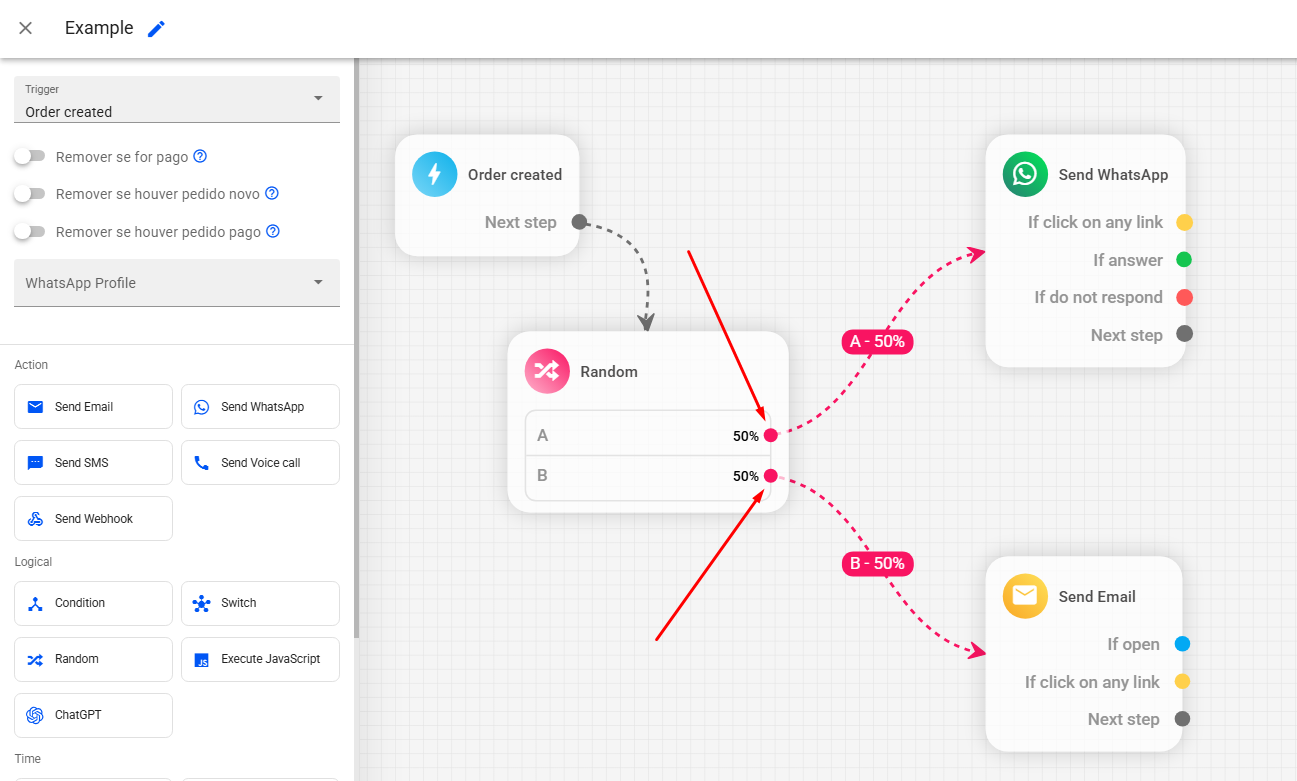Add a Send Voice call action
Screen dimensions: 1297x781
click(x=260, y=463)
